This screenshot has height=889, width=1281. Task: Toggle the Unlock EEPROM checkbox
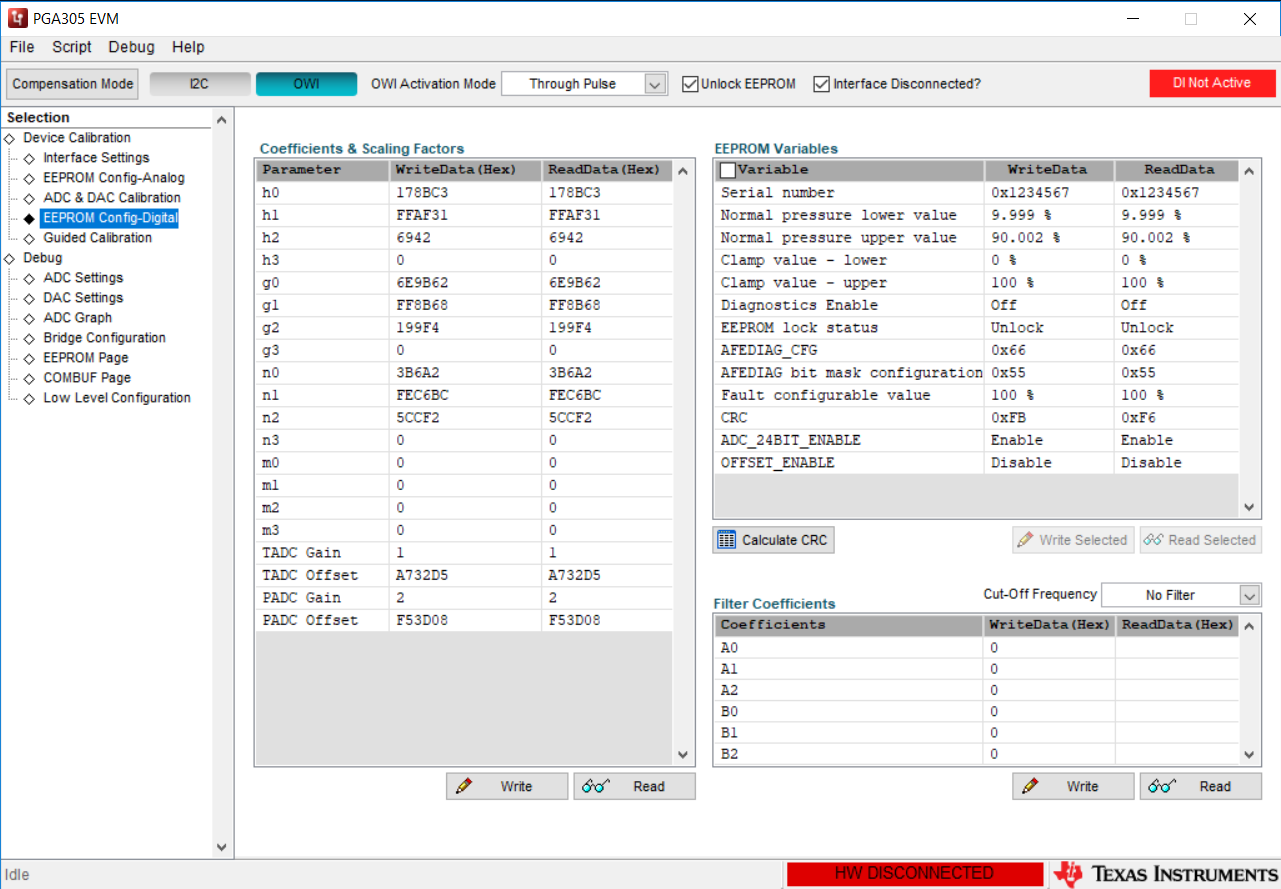click(690, 84)
